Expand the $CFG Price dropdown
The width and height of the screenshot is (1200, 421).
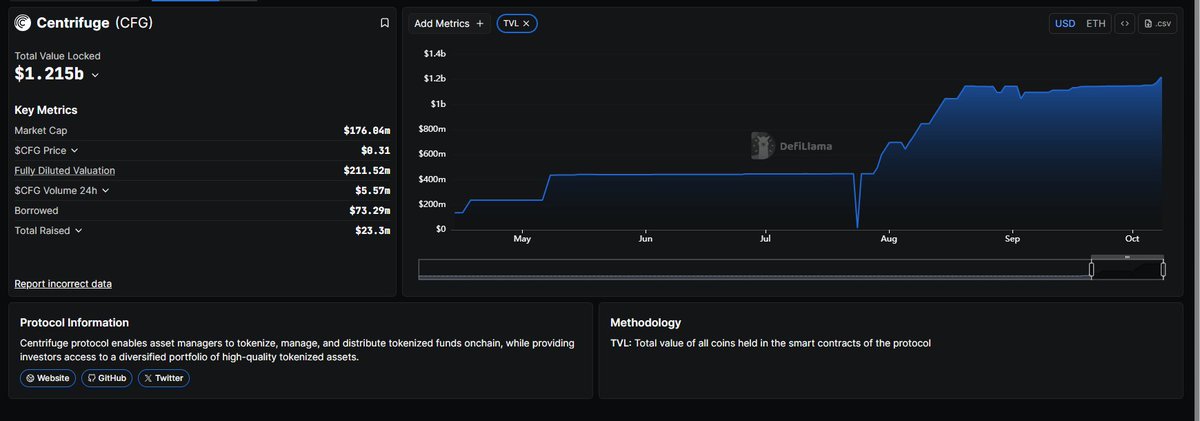point(74,150)
